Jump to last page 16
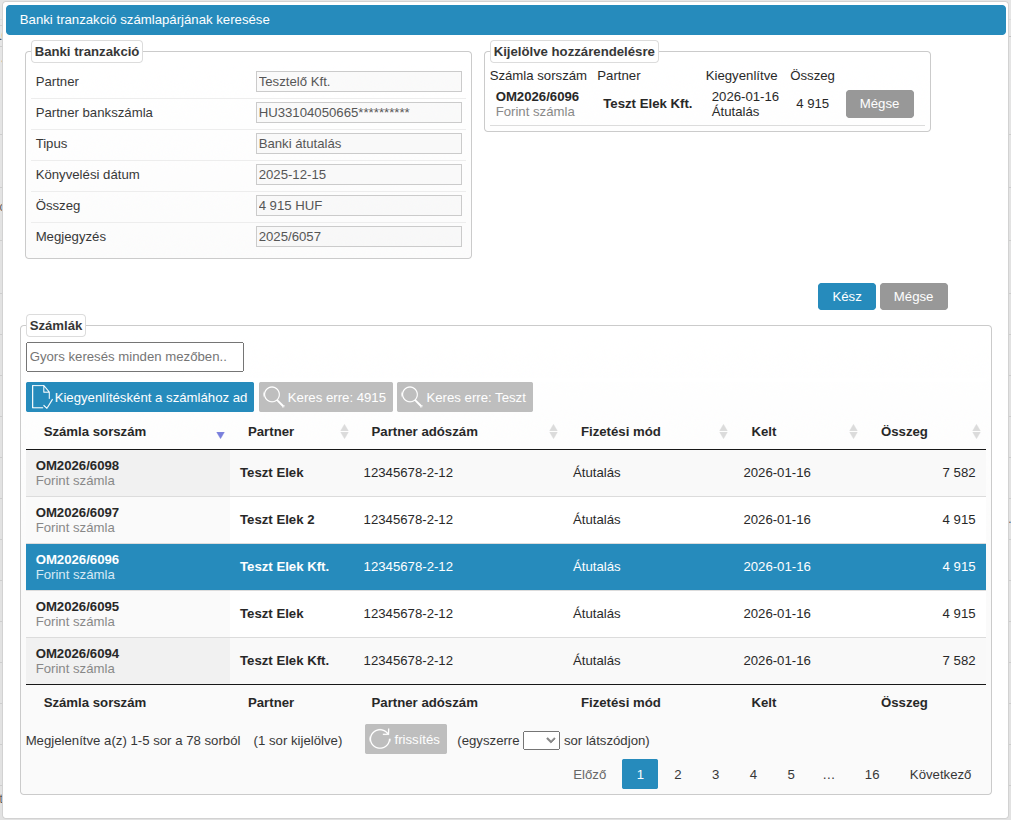The image size is (1011, 820). tap(872, 774)
